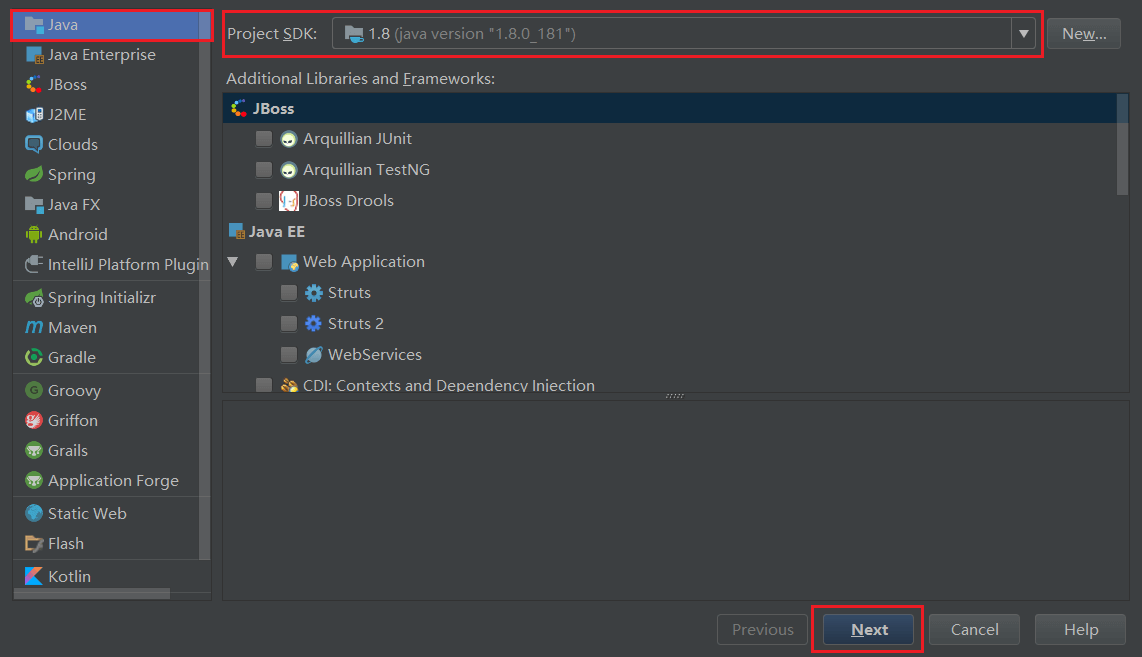Open Help for the wizard

(x=1080, y=629)
